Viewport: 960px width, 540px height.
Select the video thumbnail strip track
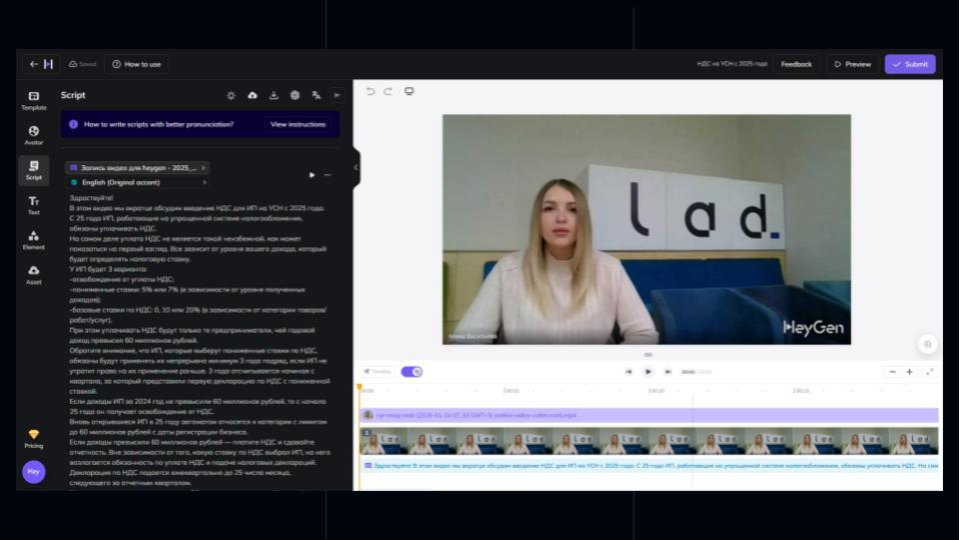(649, 441)
